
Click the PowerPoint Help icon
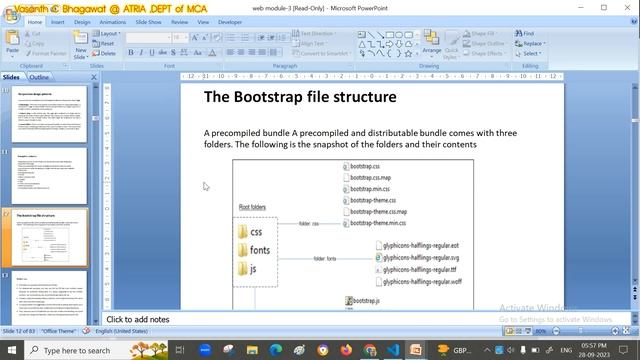point(634,22)
